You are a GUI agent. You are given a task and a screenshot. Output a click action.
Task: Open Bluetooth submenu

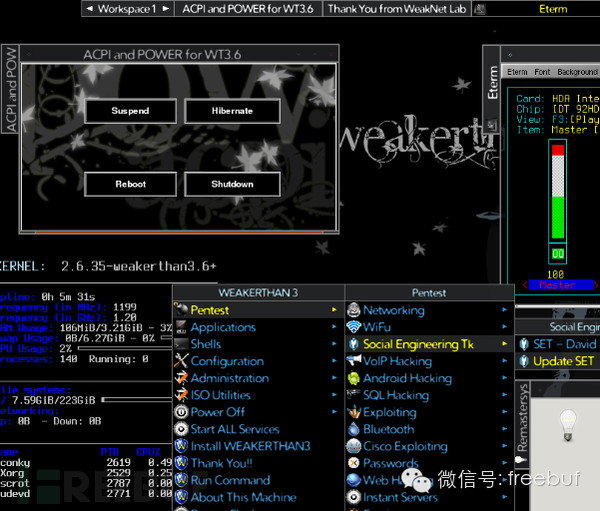(429, 429)
